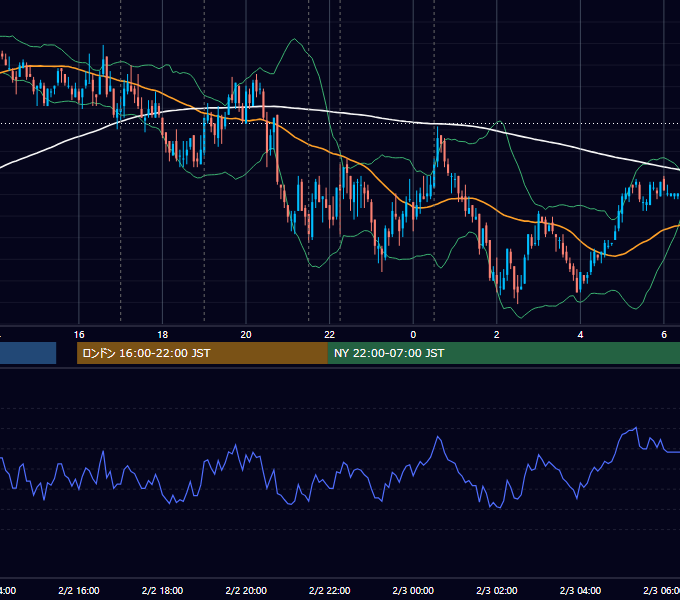The image size is (680, 600).
Task: Click the '2' hour label on upper axis
Action: pos(497,335)
